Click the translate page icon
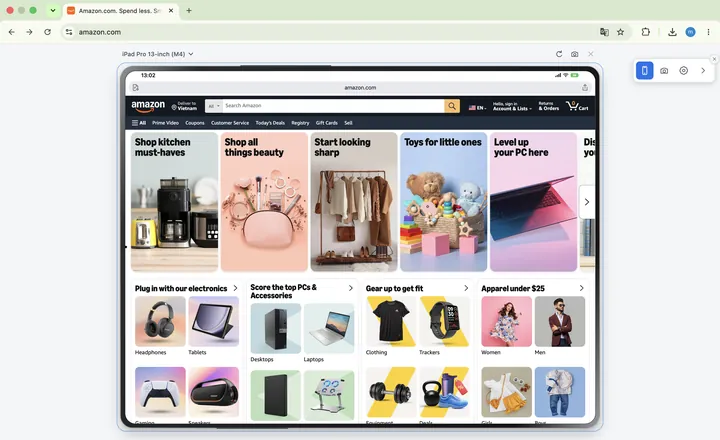Screen dimensions: 720x440 pos(604,32)
